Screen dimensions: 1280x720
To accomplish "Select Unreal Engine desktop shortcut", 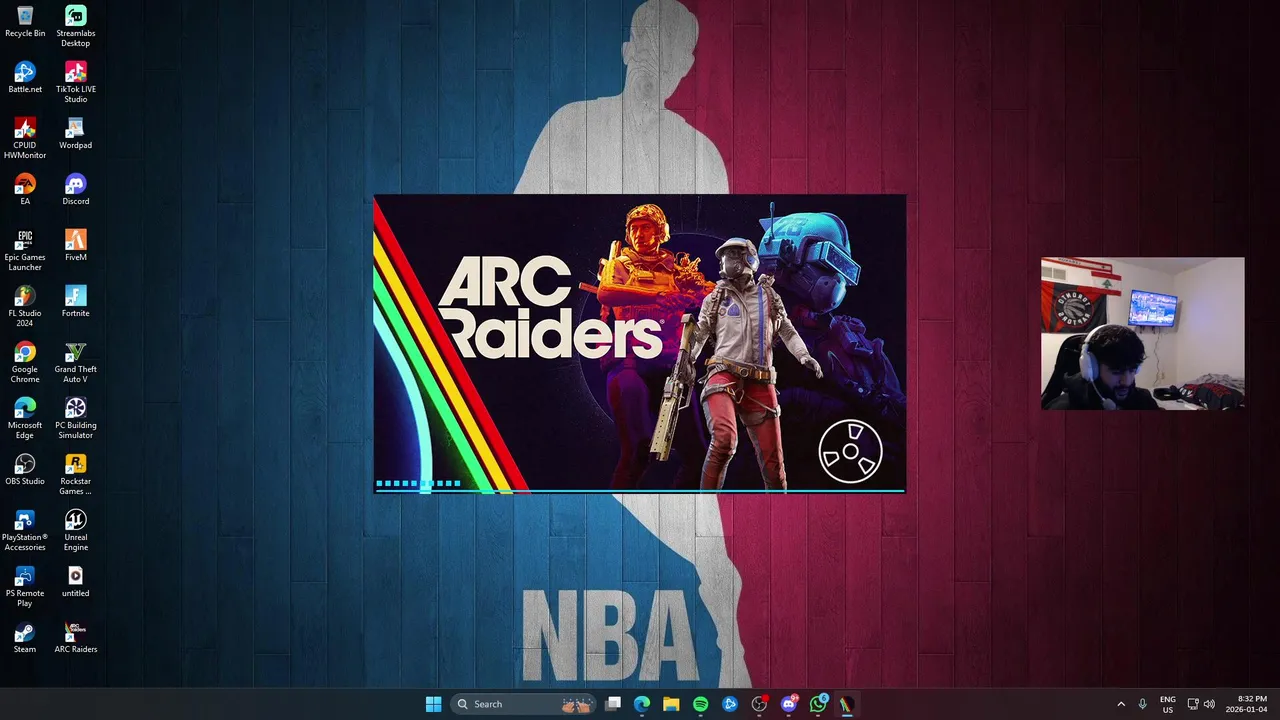I will 75,530.
